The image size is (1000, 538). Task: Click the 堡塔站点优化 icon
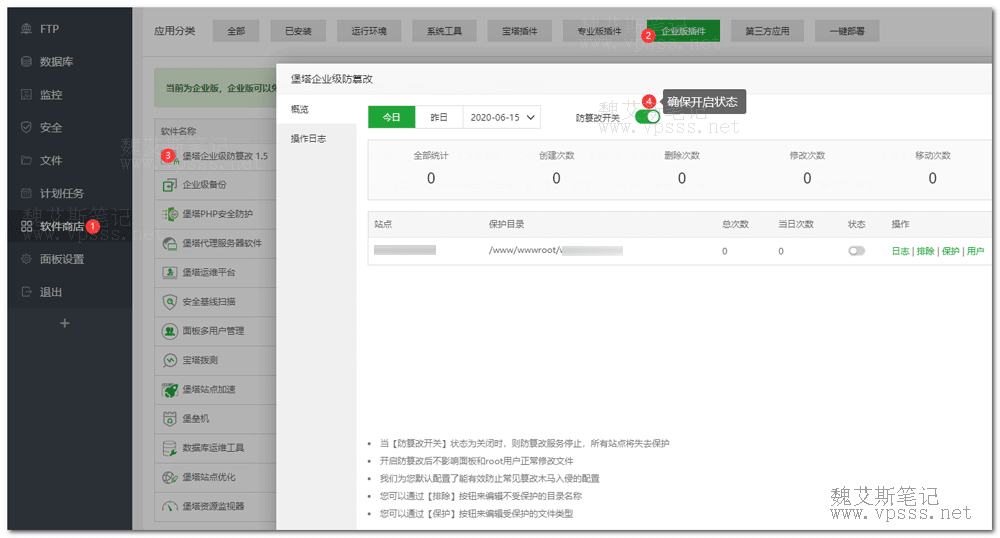170,477
